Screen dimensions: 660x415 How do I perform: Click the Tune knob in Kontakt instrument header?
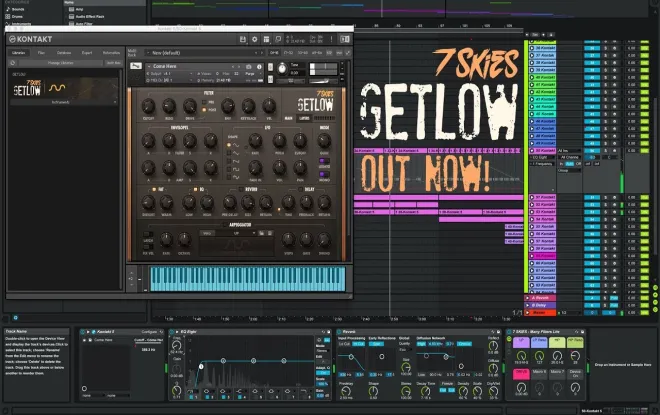[x=282, y=68]
